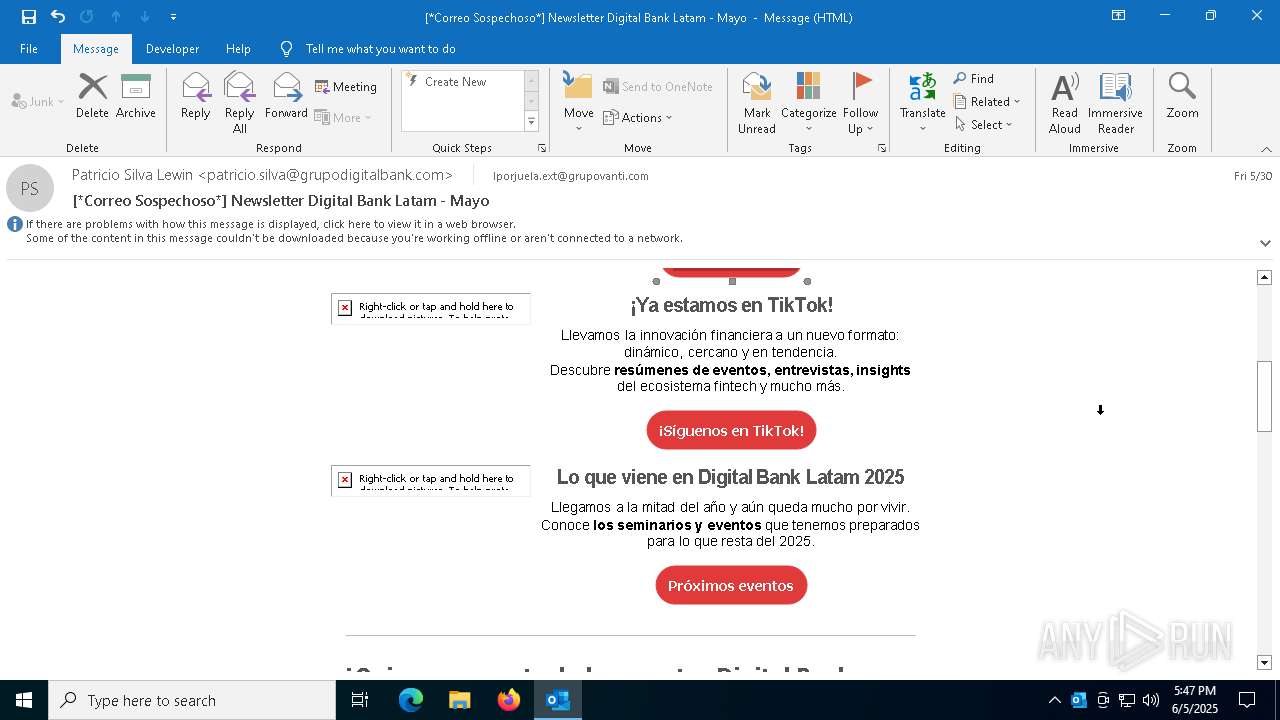The image size is (1280, 720).
Task: Switch to the Message ribbon tab
Action: (96, 49)
